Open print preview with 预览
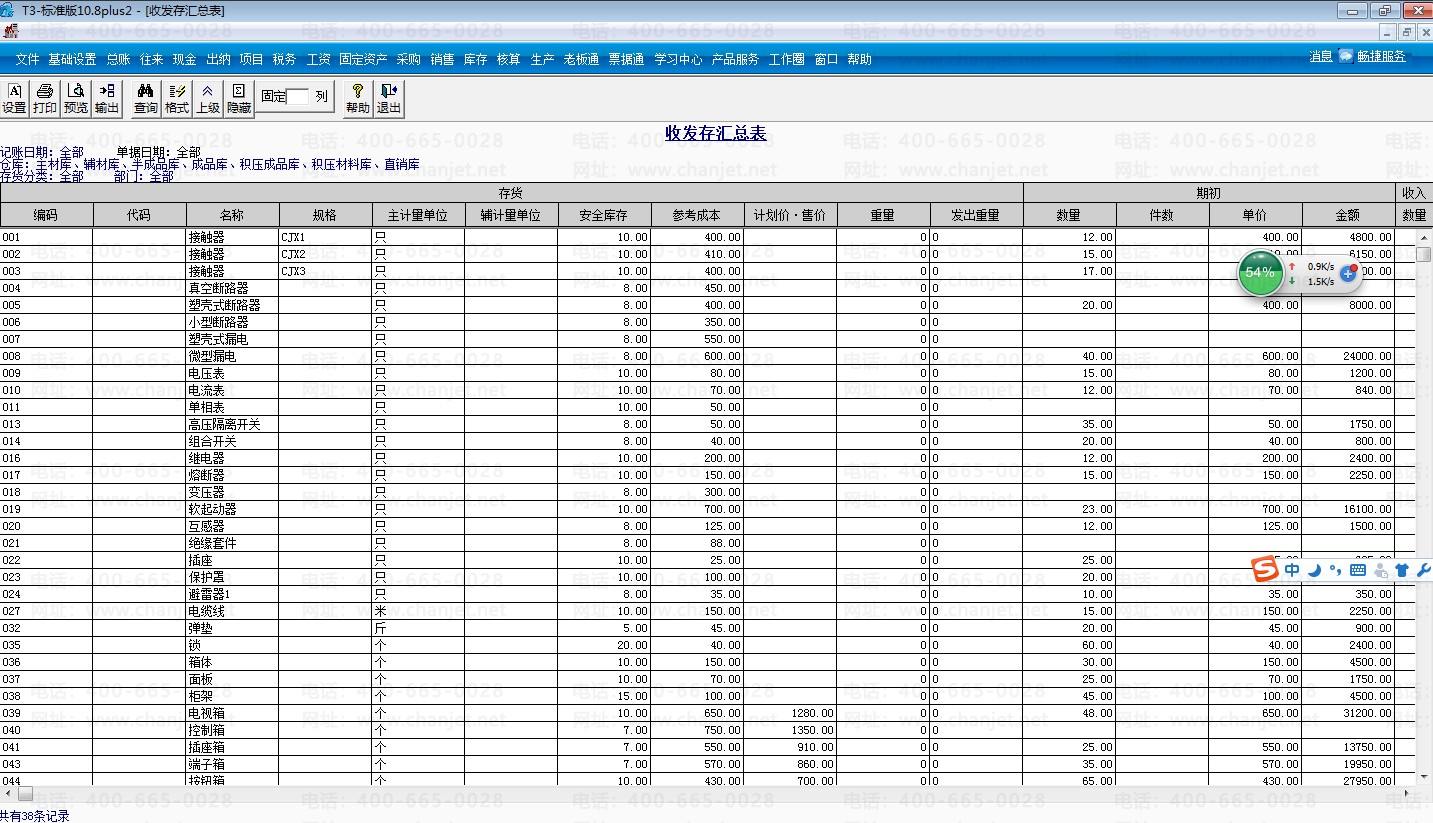Screen dimensions: 1433x823 pos(76,99)
